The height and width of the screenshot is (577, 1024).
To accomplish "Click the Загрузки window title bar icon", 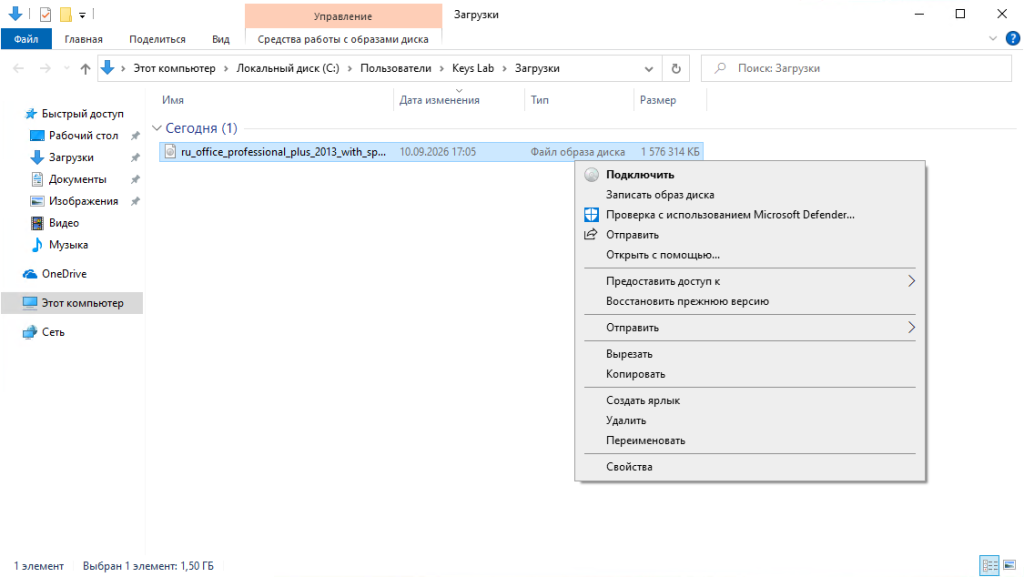I will [x=16, y=13].
